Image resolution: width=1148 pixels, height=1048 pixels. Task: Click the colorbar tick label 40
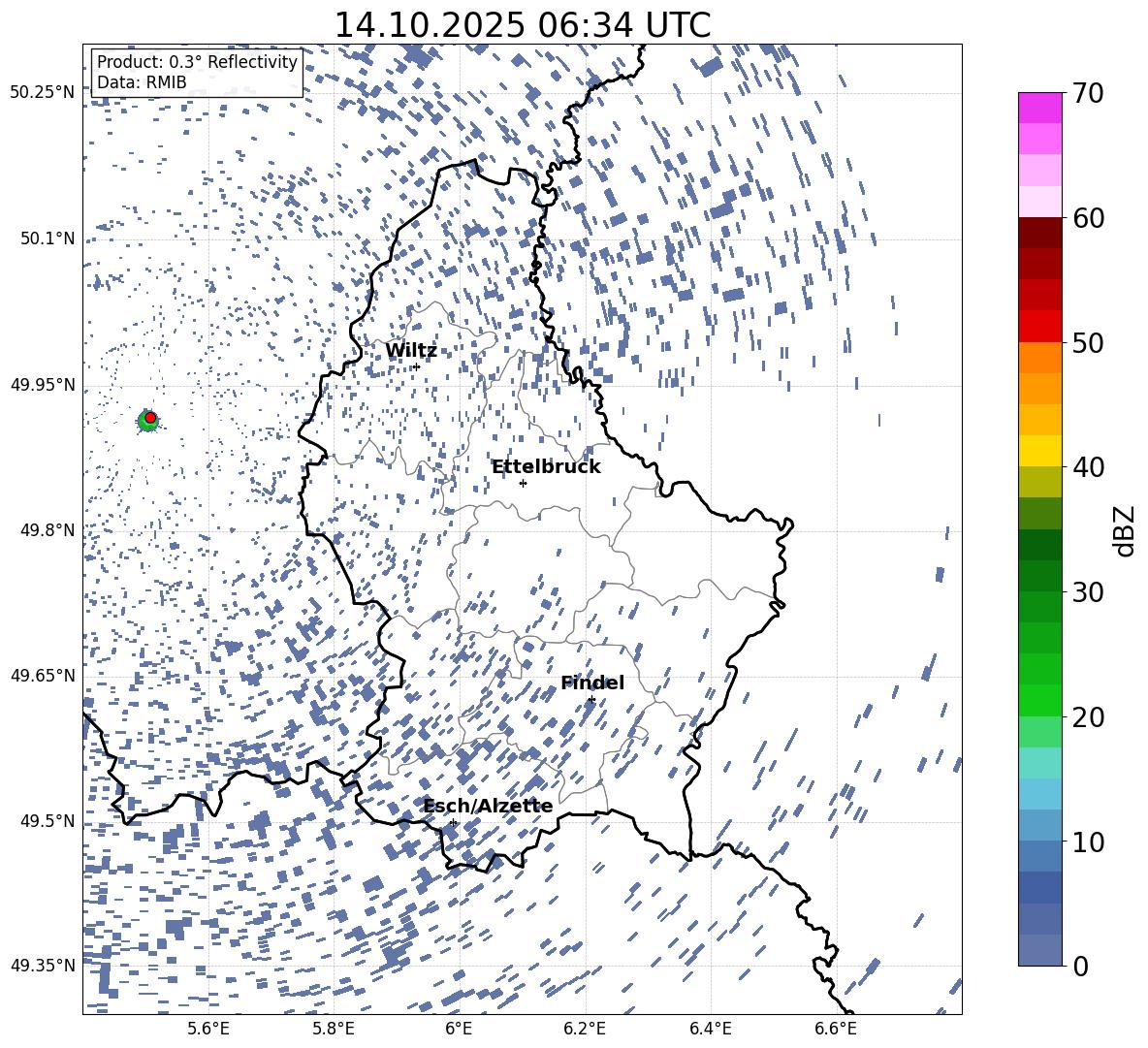[x=1087, y=467]
